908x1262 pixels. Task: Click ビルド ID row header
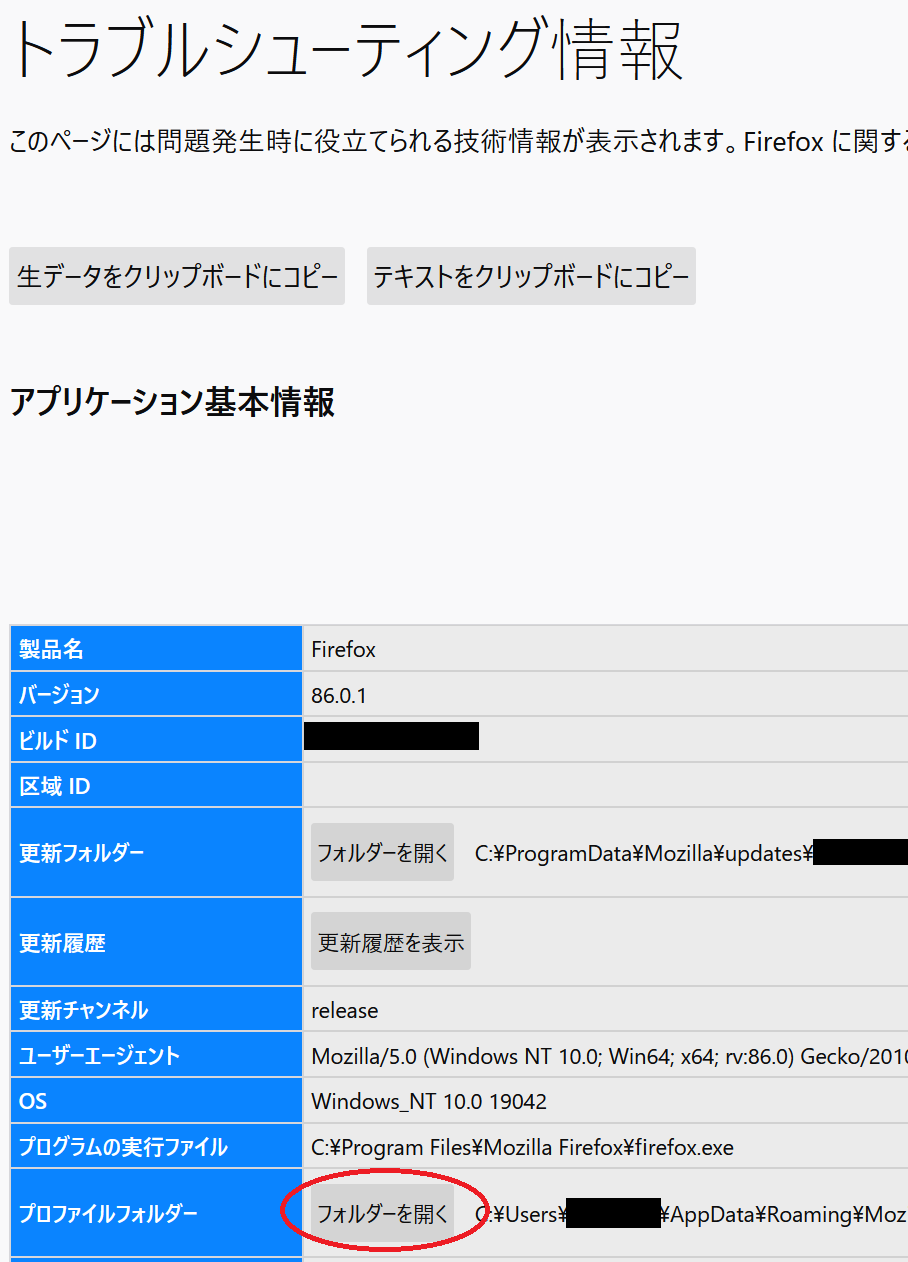coord(156,740)
